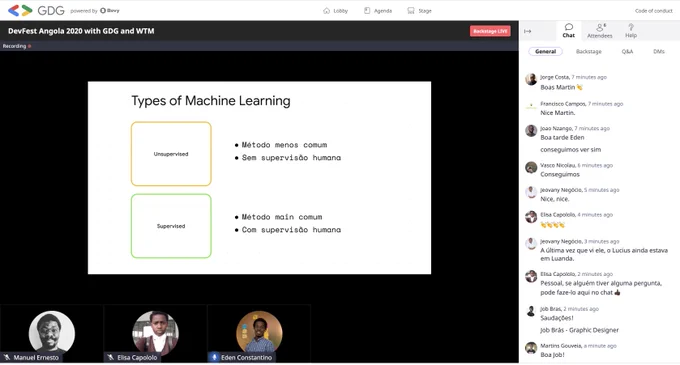Screen dimensions: 680x365
Task: Switch to the Chat tab
Action: (569, 31)
